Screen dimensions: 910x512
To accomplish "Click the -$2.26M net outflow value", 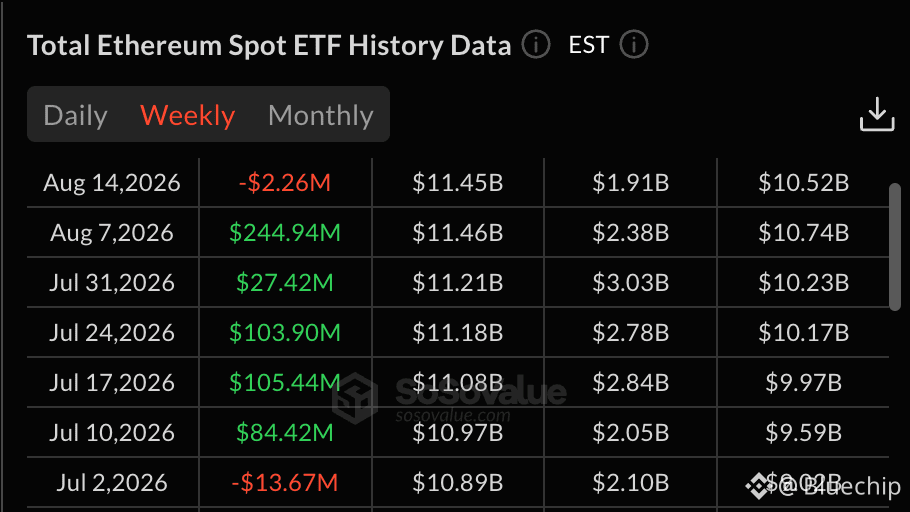I will [284, 183].
